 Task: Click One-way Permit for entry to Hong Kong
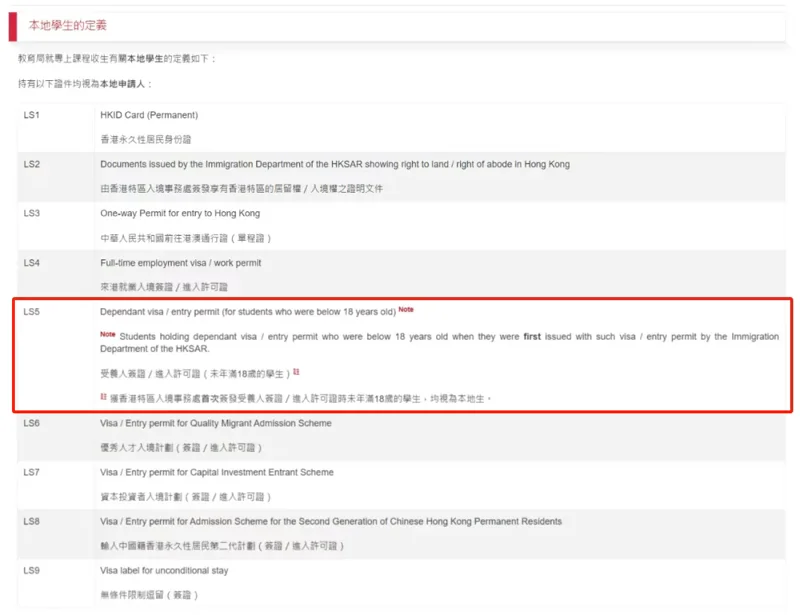[x=180, y=213]
